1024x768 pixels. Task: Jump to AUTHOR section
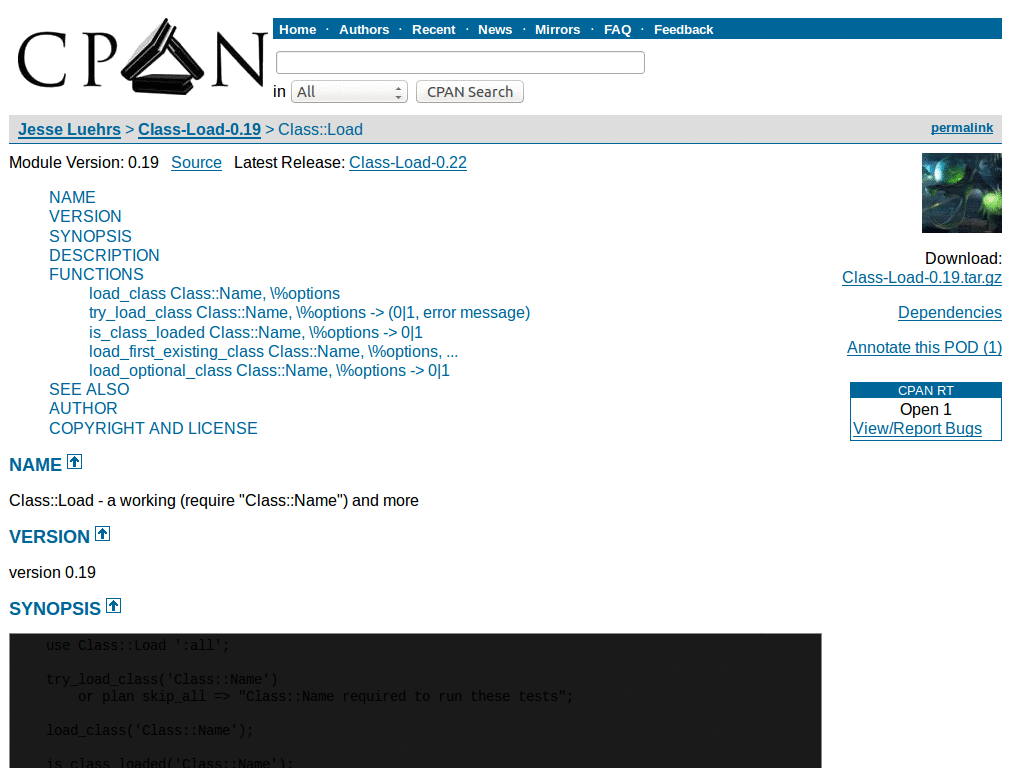pyautogui.click(x=83, y=408)
